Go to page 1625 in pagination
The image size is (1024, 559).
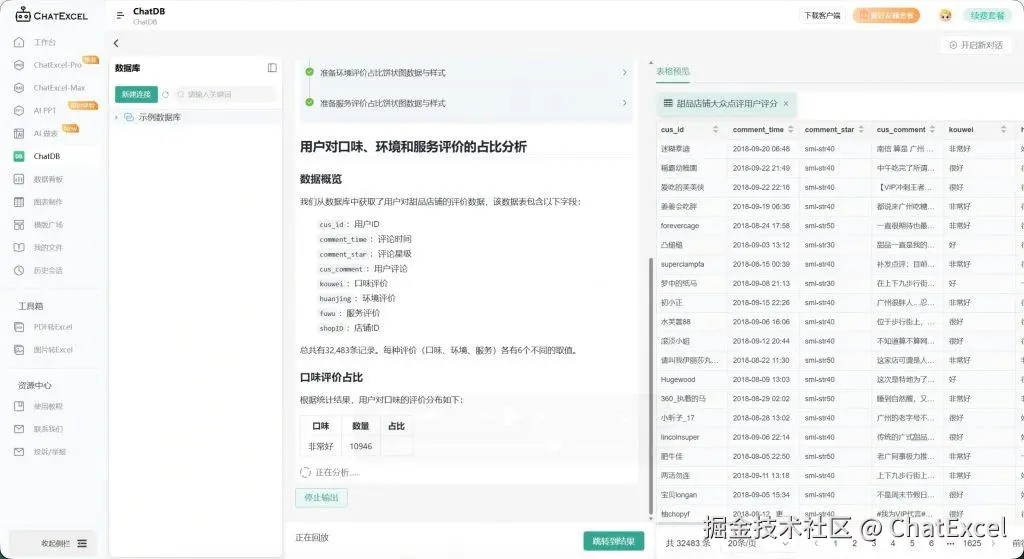pos(972,543)
